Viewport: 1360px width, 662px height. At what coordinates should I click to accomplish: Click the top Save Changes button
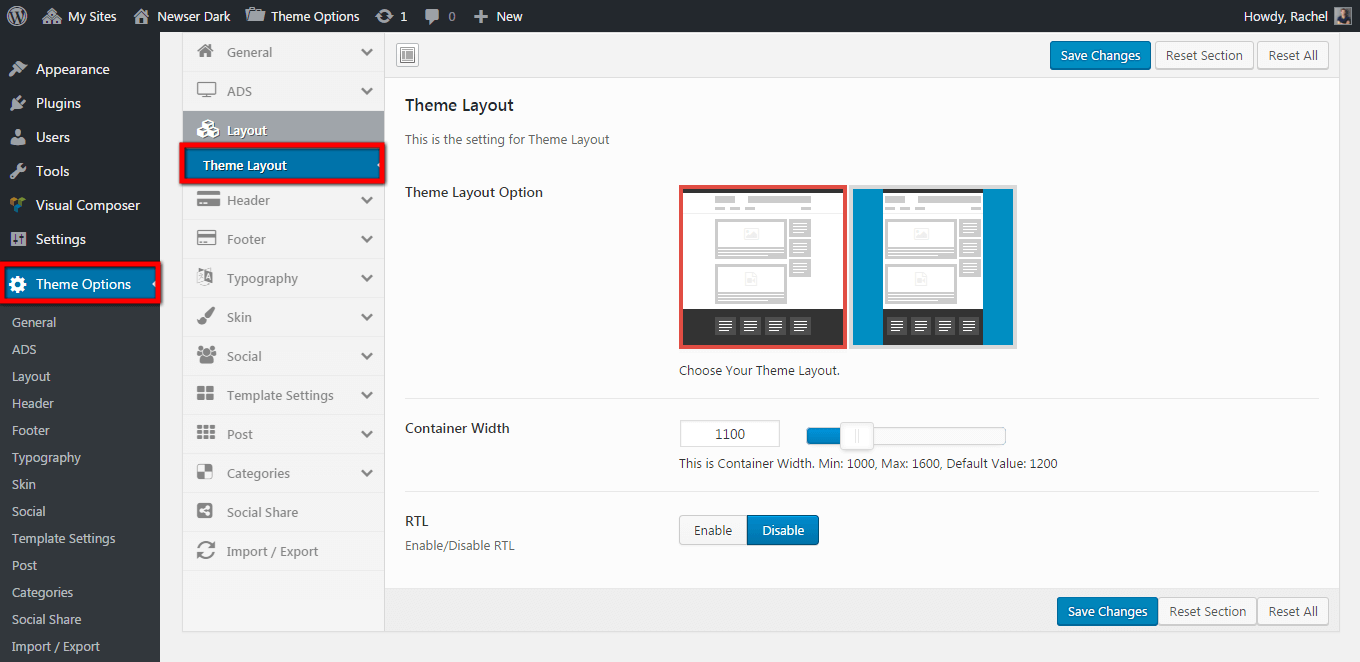(1100, 55)
